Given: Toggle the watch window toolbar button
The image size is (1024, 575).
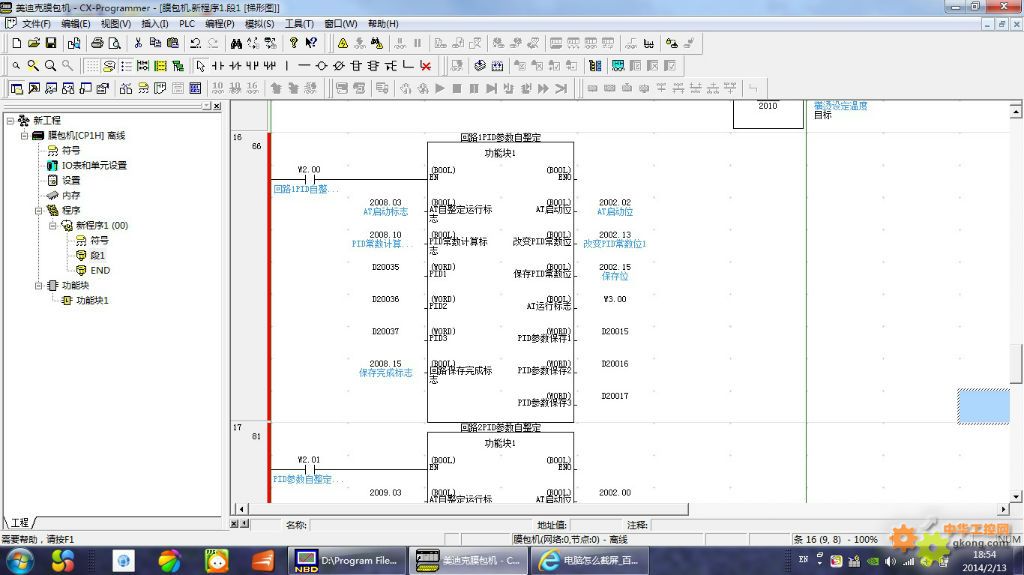Looking at the screenshot, I should tap(51, 88).
